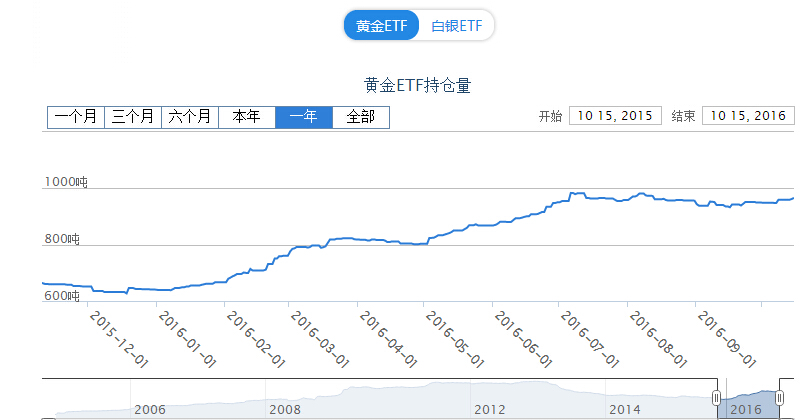Switch to the 白银ETF tab
Image resolution: width=801 pixels, height=420 pixels.
pos(457,26)
